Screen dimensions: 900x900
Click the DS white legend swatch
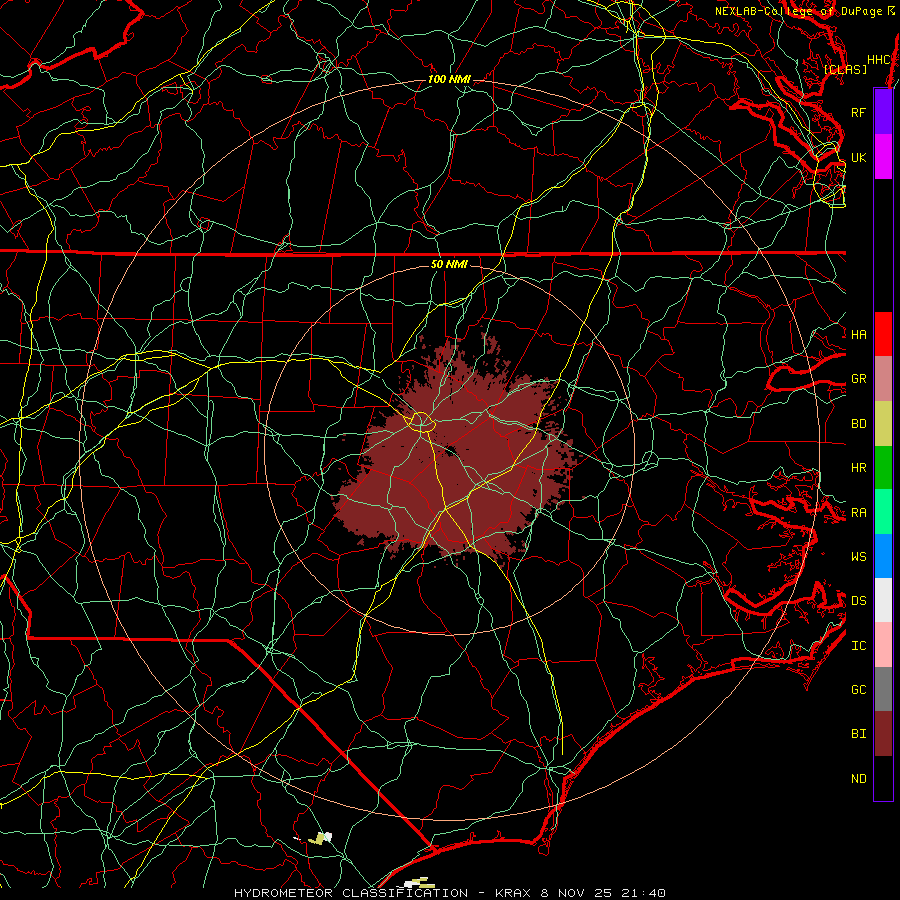[883, 600]
